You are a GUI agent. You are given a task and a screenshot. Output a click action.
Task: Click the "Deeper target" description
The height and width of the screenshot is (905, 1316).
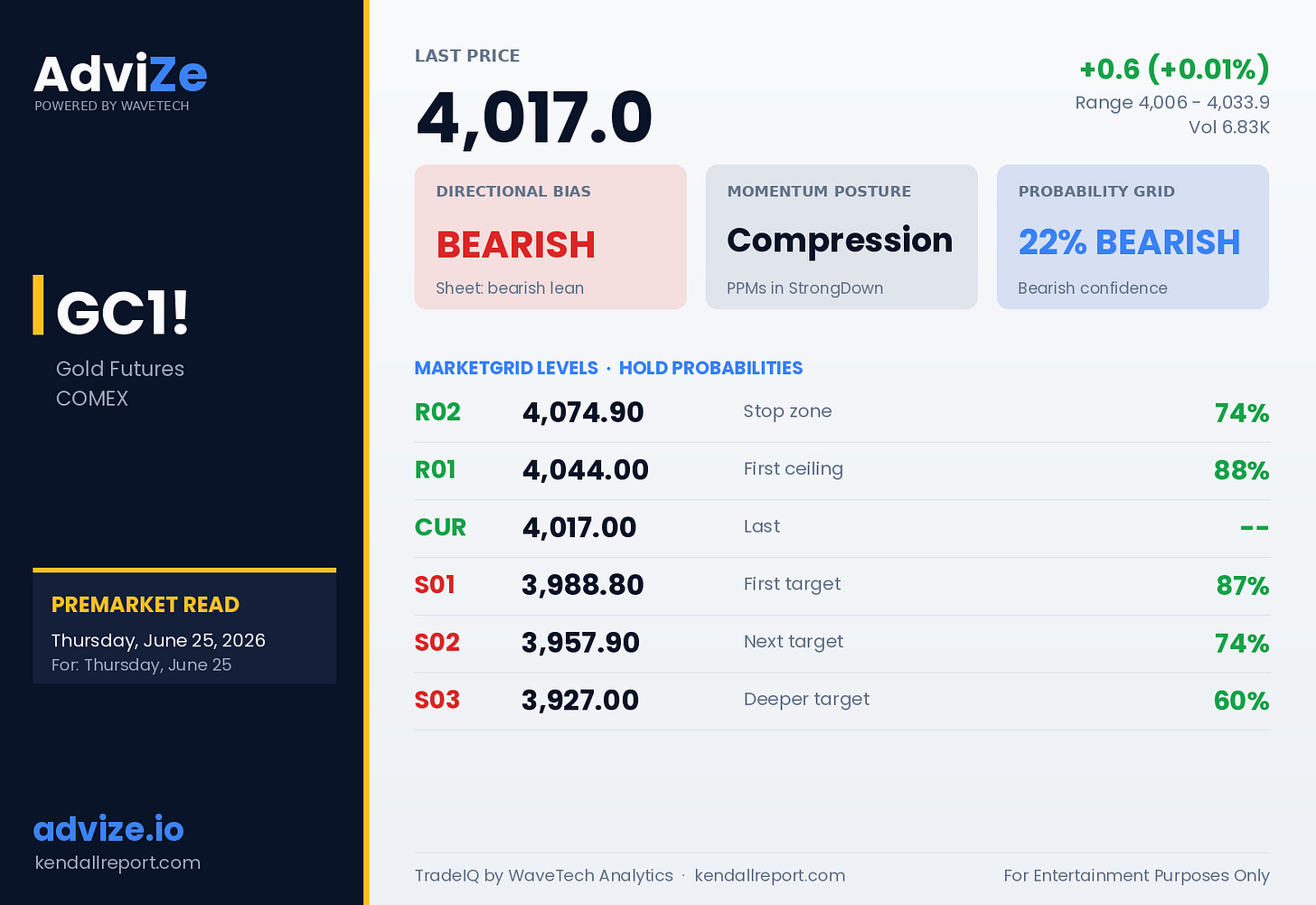pyautogui.click(x=807, y=700)
